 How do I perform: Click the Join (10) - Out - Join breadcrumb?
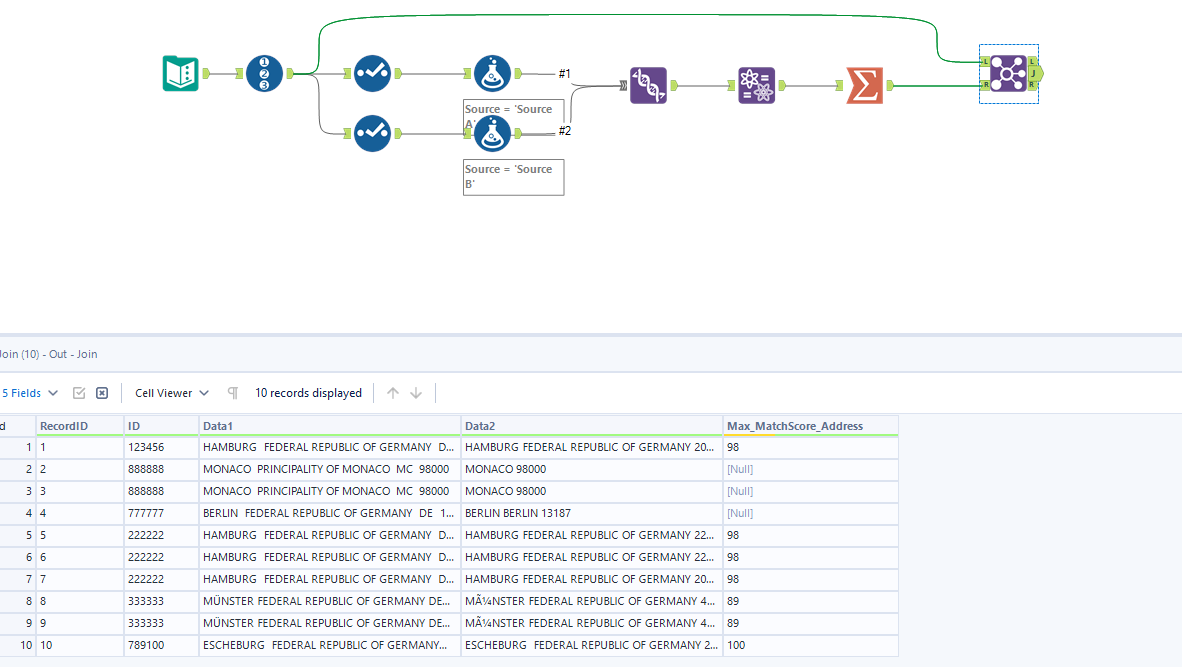click(48, 354)
